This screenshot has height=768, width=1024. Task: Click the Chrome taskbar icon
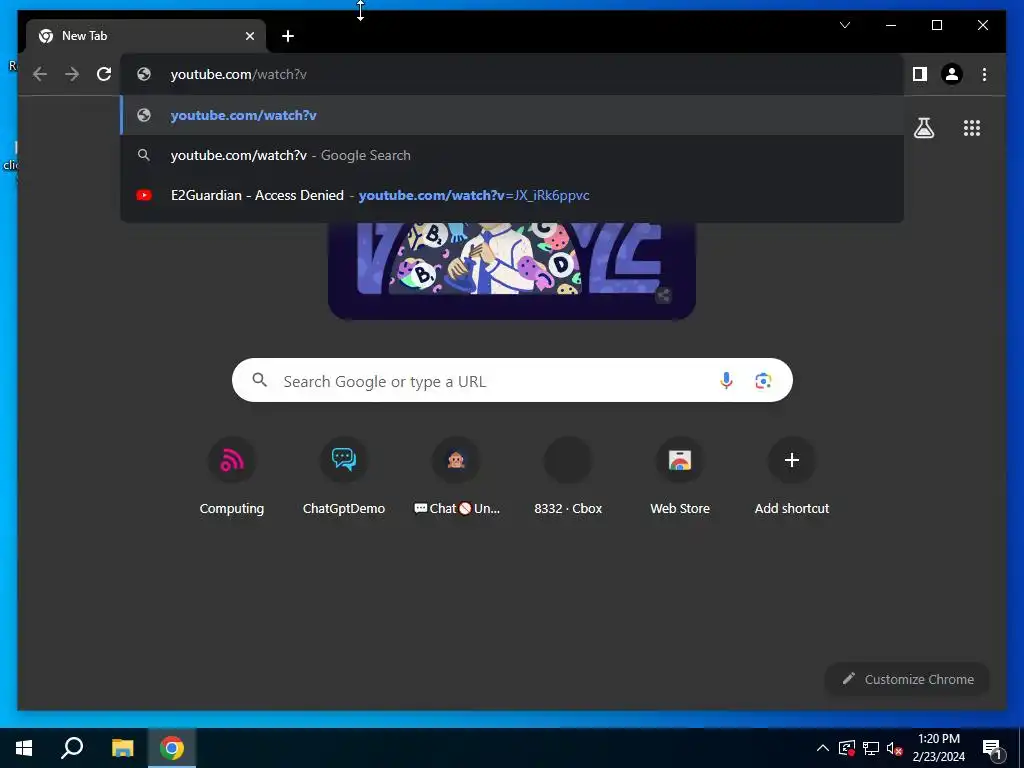pyautogui.click(x=172, y=748)
